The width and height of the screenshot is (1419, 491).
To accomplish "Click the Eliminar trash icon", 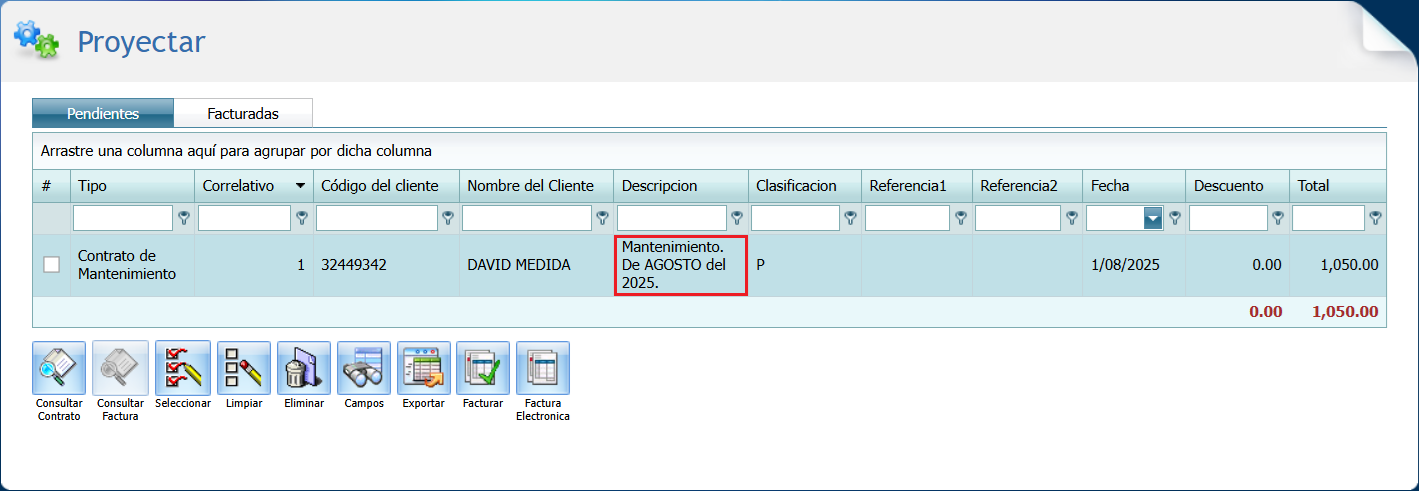I will (x=303, y=368).
